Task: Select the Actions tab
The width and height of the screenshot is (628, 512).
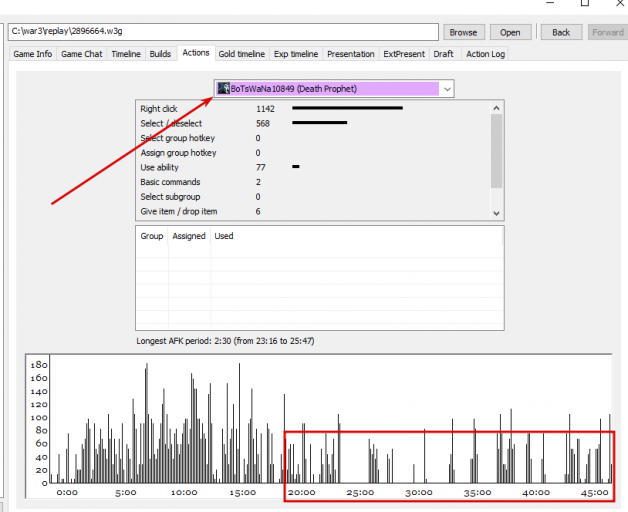Action: tap(196, 53)
